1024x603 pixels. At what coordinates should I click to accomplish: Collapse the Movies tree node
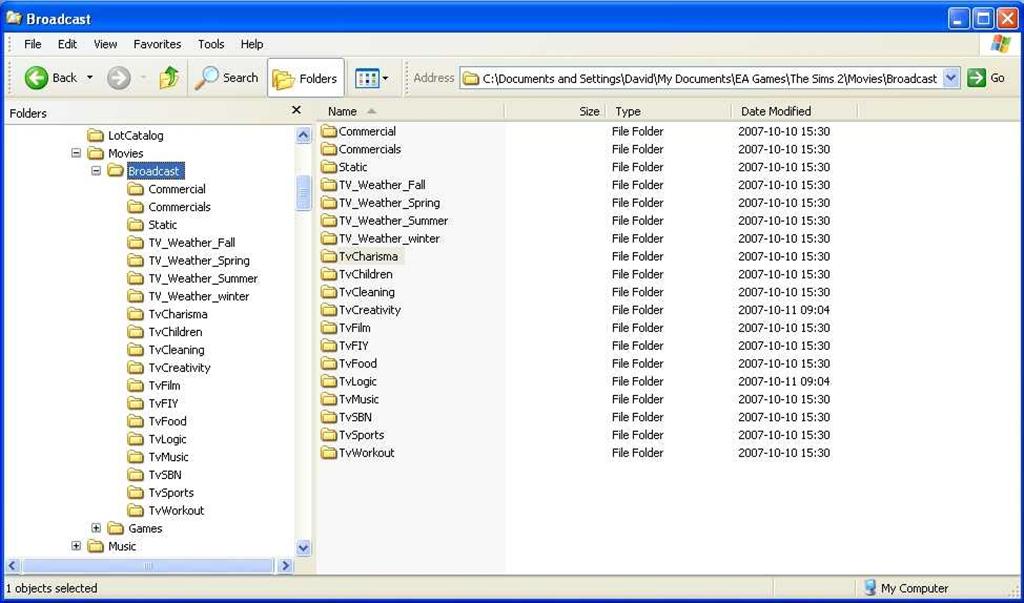click(76, 154)
